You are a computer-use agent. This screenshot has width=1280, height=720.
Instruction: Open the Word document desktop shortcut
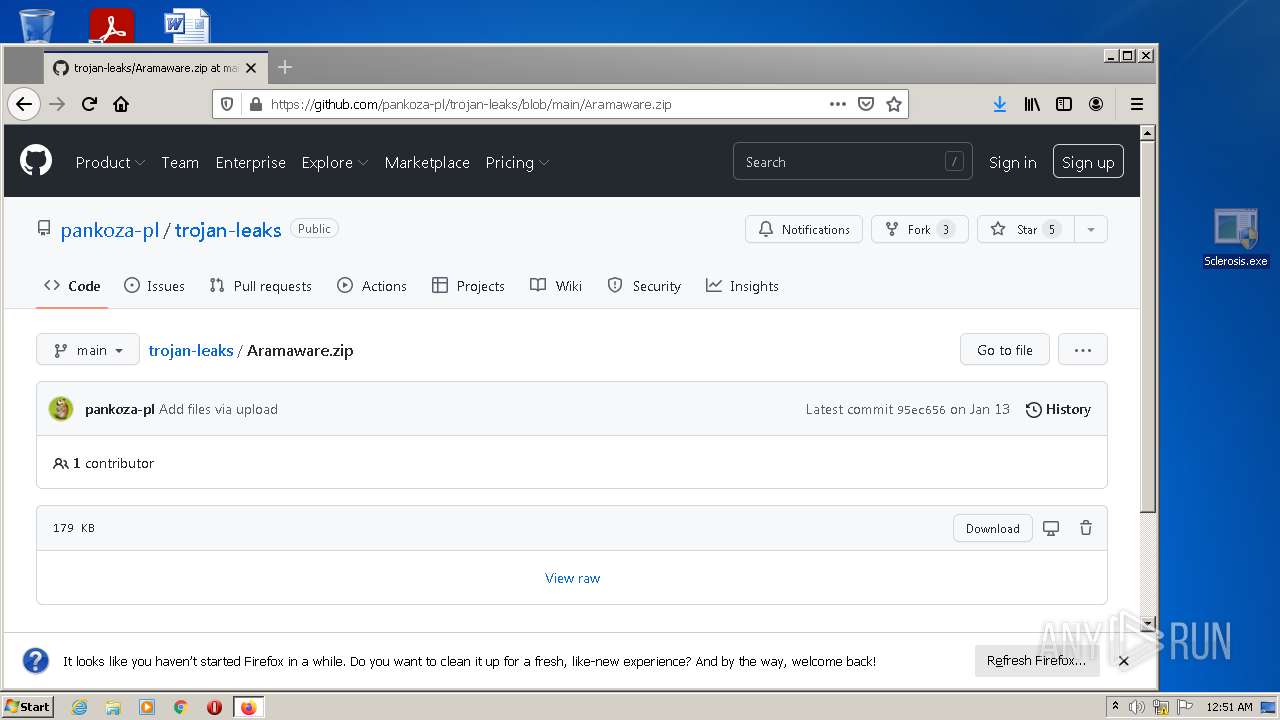coord(187,24)
